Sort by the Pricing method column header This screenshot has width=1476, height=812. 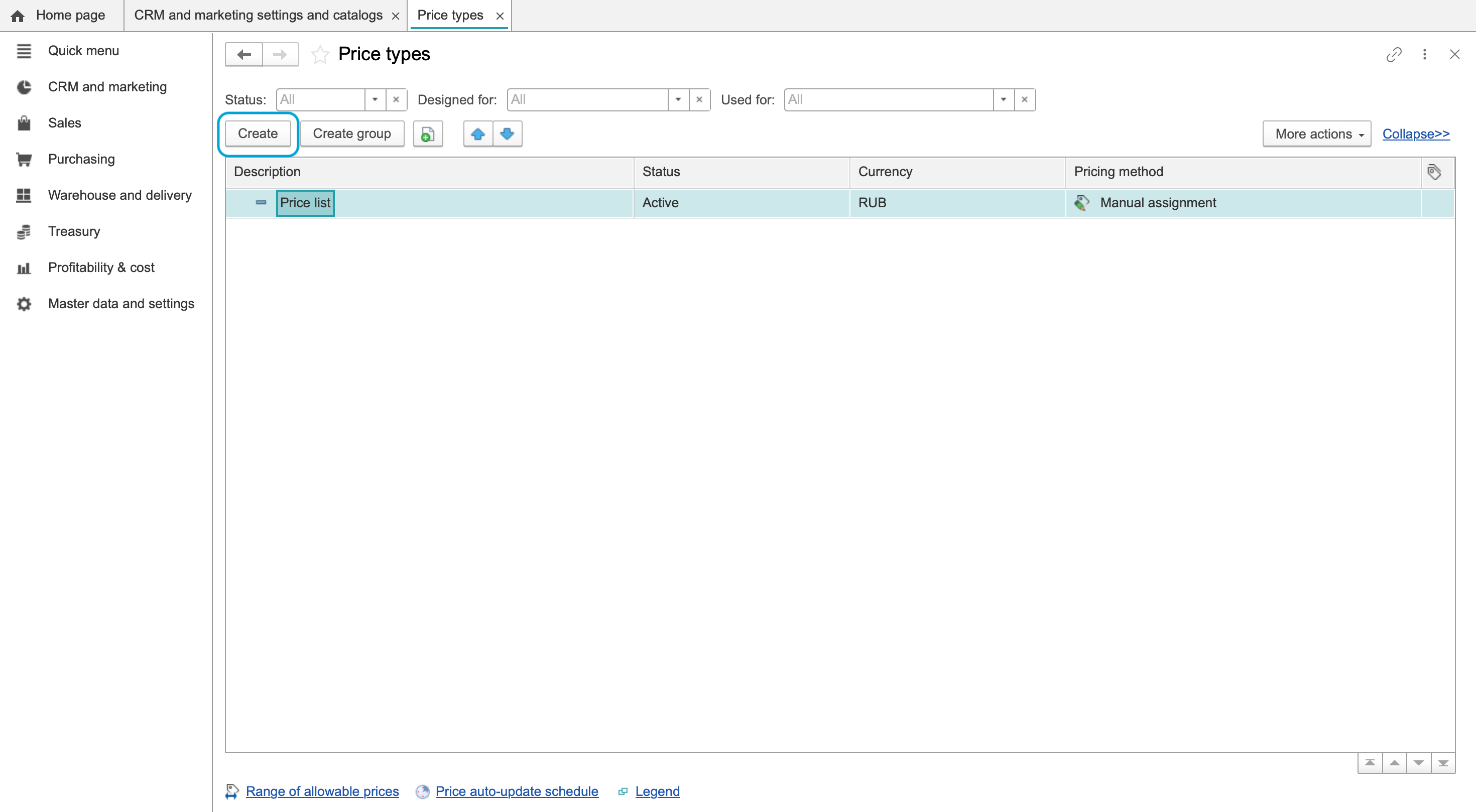[1243, 172]
